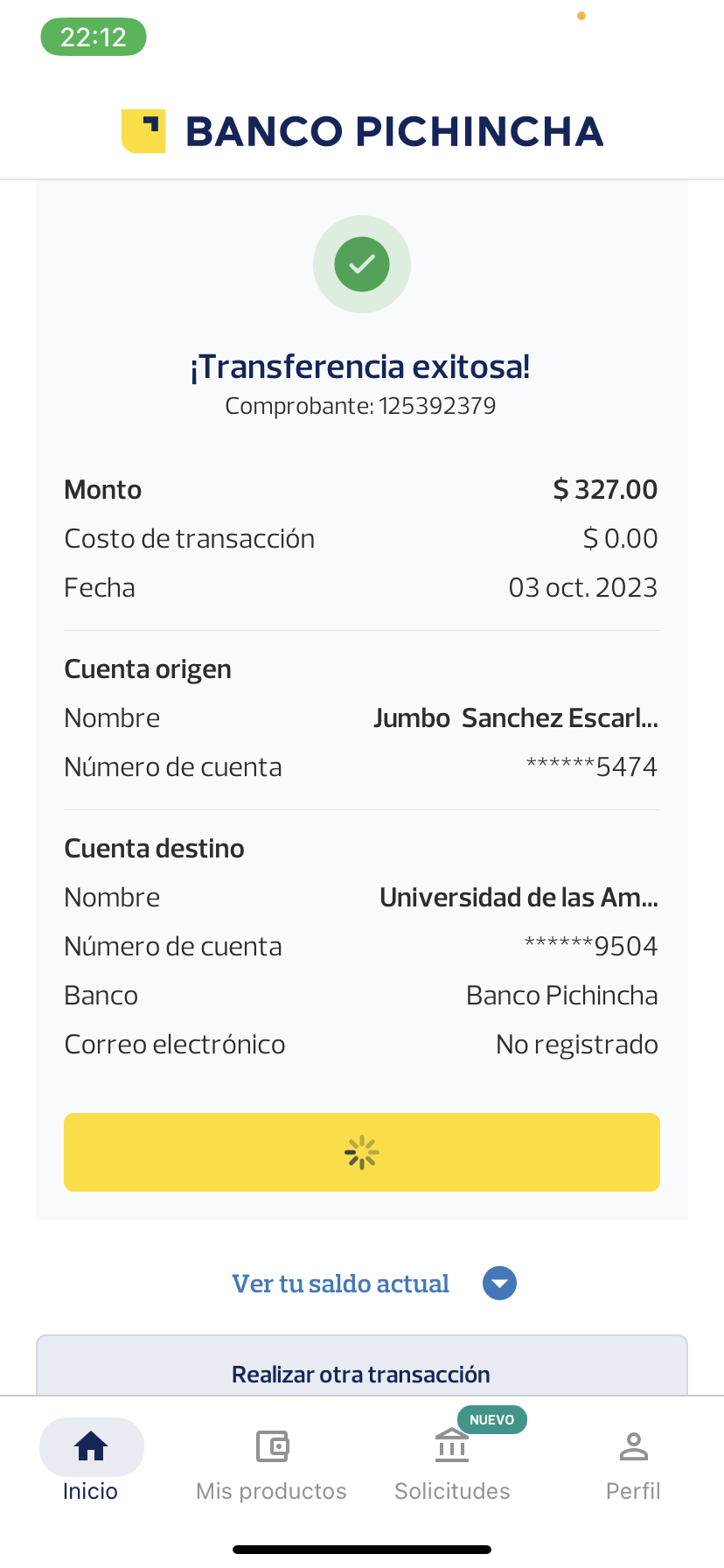
Task: Click 'Ver tu saldo actual' link
Action: pyautogui.click(x=340, y=1284)
